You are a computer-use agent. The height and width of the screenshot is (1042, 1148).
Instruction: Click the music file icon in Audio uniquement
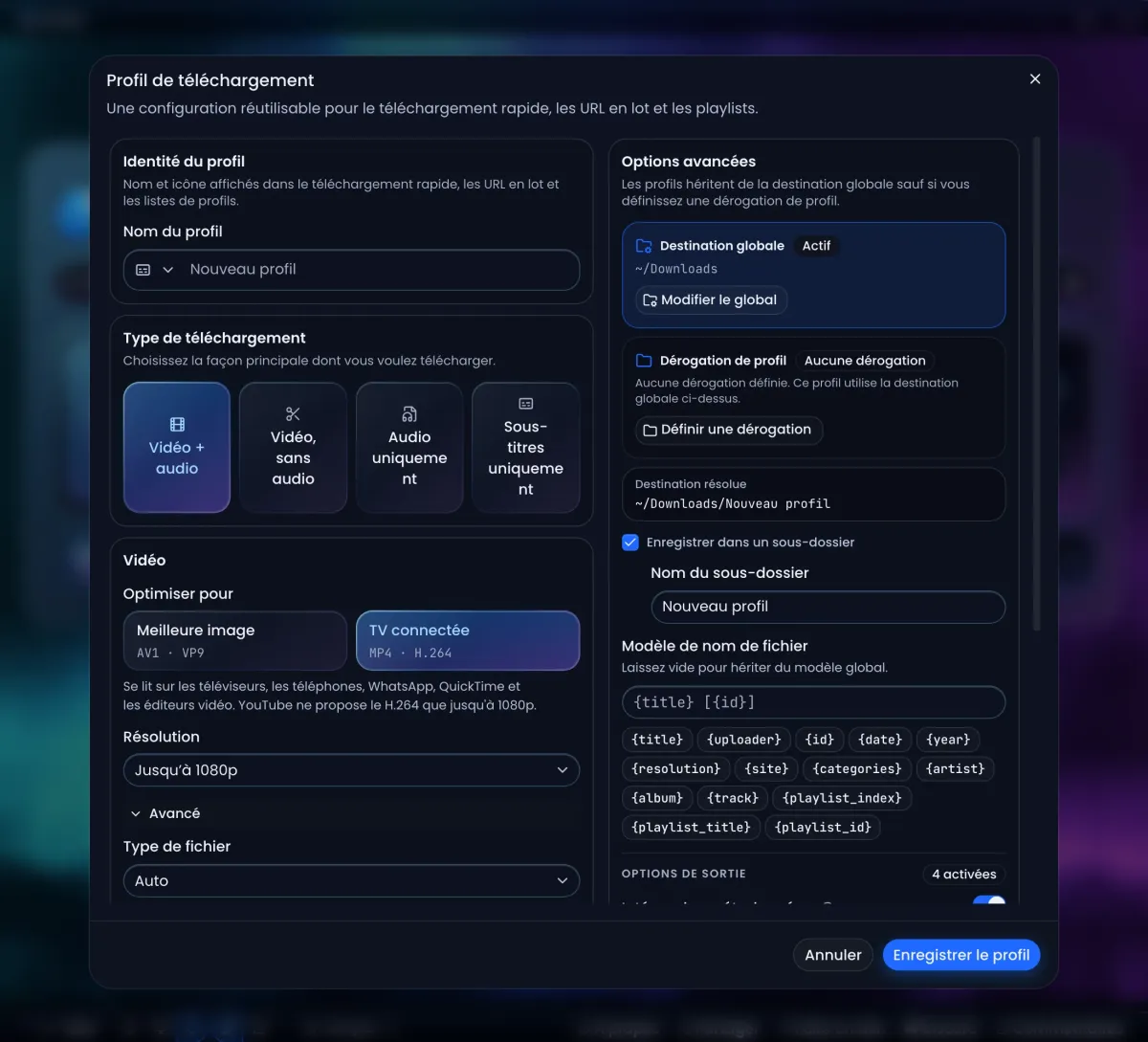409,414
